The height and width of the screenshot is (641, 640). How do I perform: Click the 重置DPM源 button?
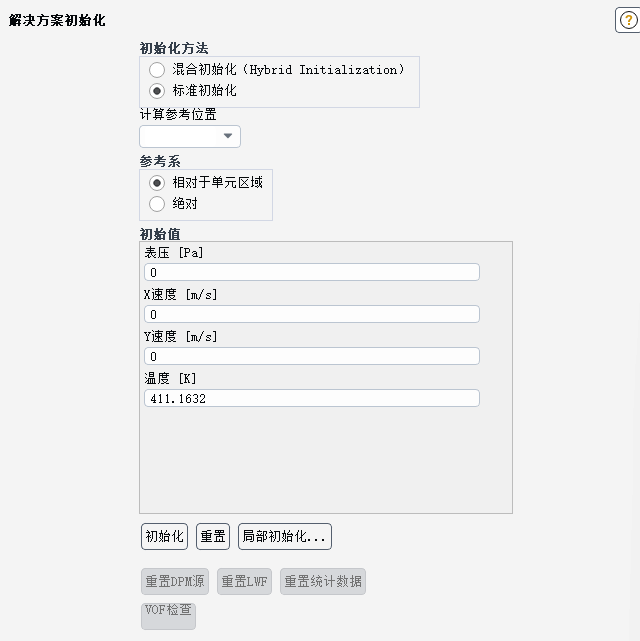point(175,582)
